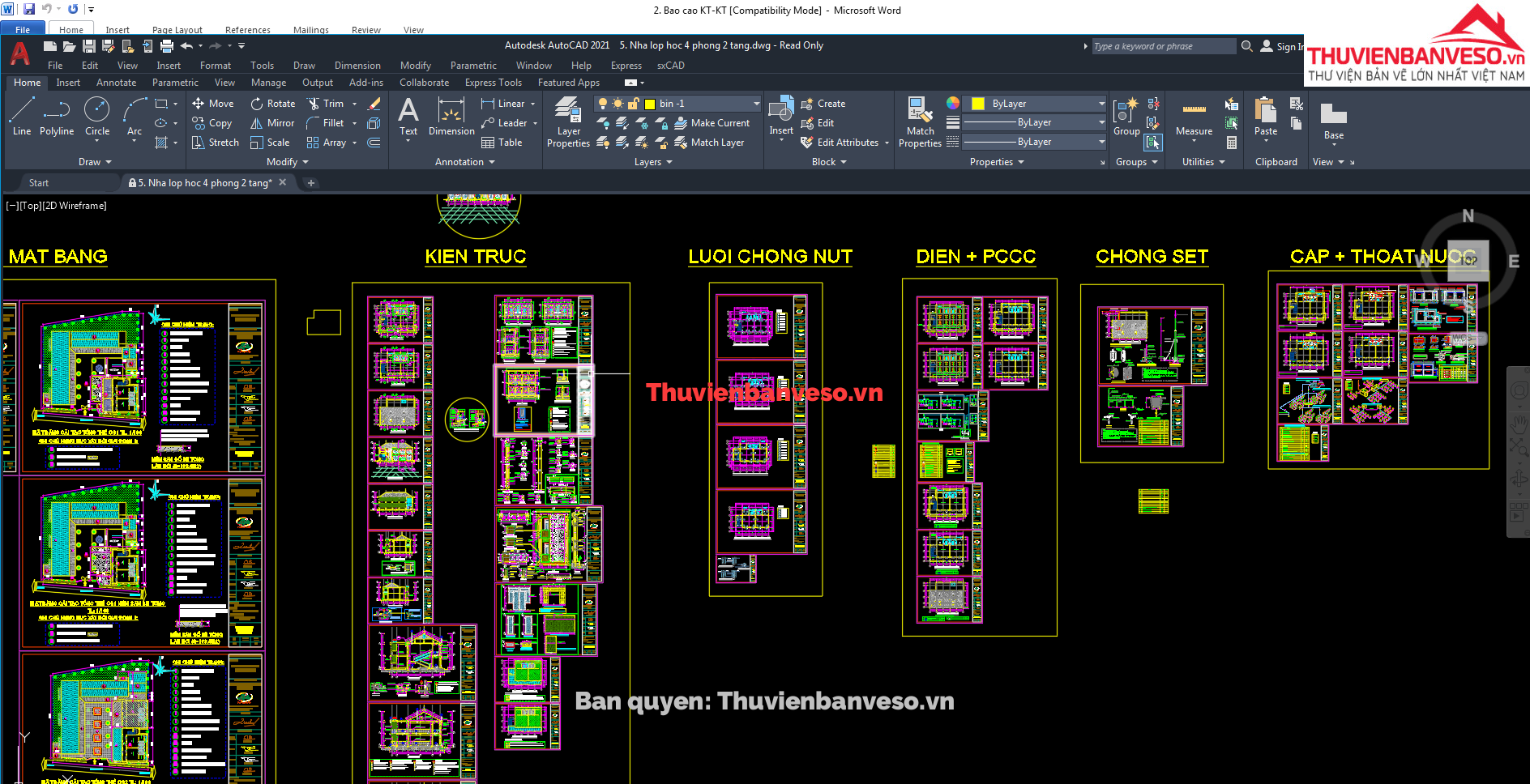Open the object color ByLayer dropdown

[x=1100, y=104]
